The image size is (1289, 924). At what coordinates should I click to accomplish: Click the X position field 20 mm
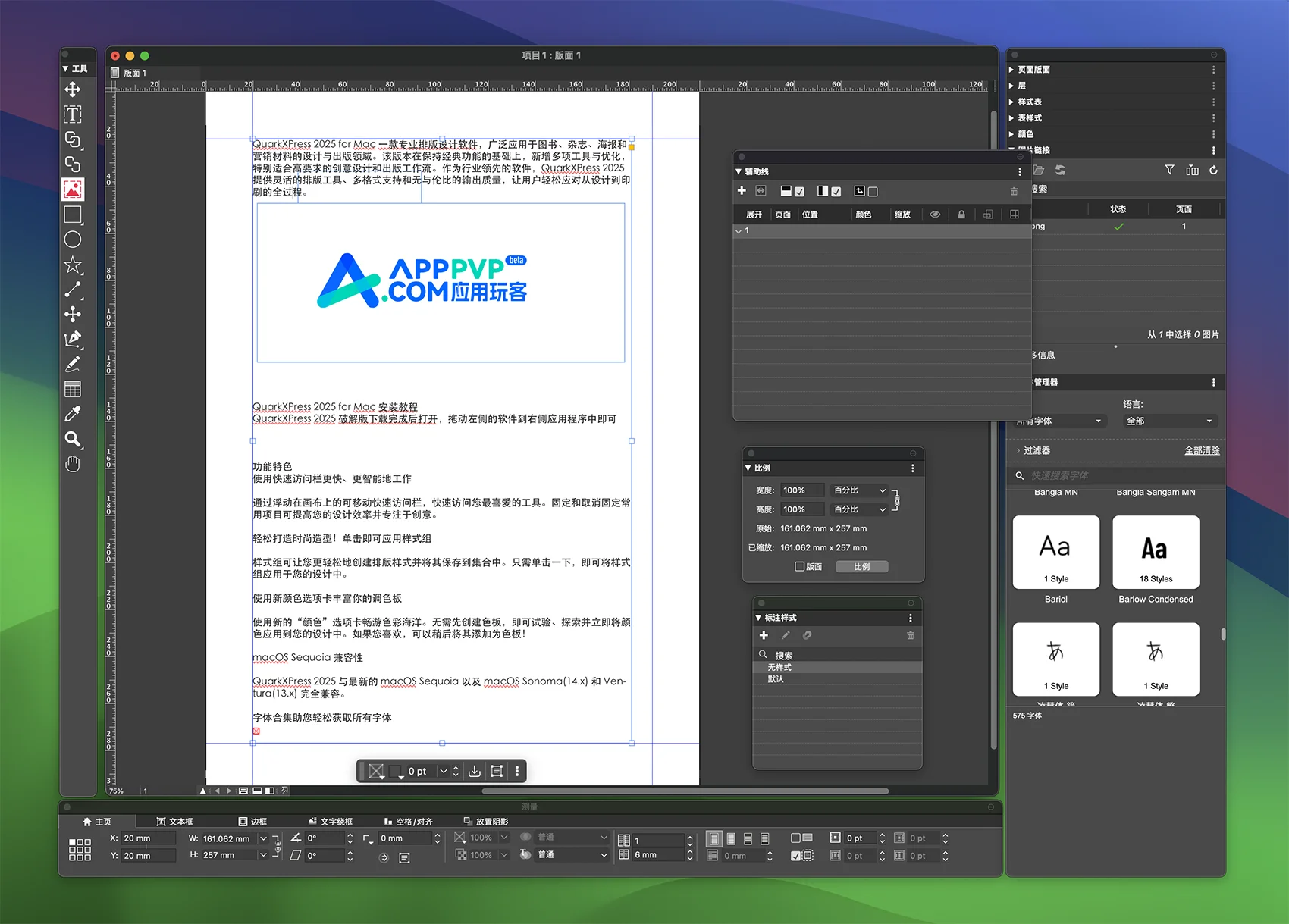pyautogui.click(x=147, y=838)
